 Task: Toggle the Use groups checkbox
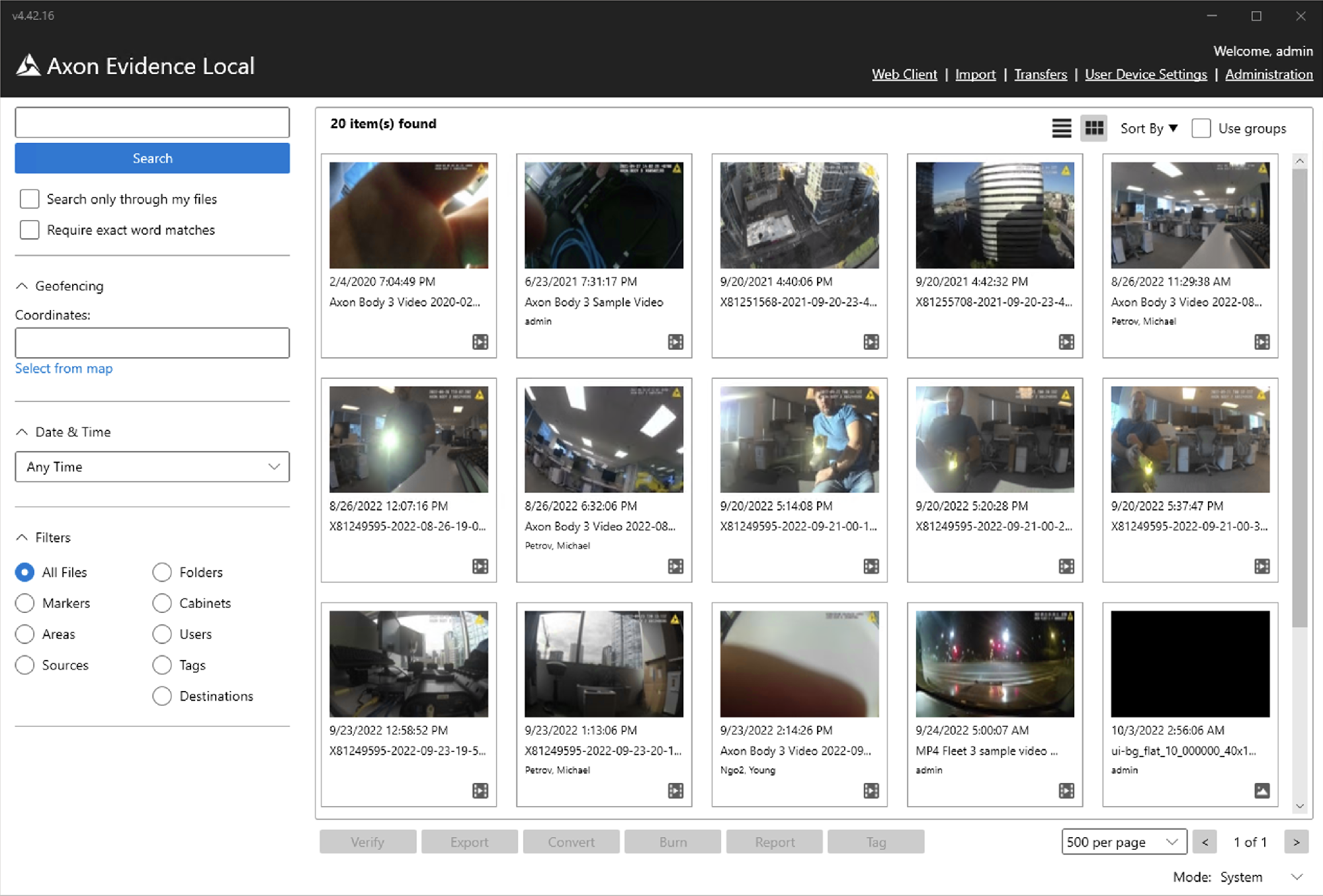(x=1201, y=128)
